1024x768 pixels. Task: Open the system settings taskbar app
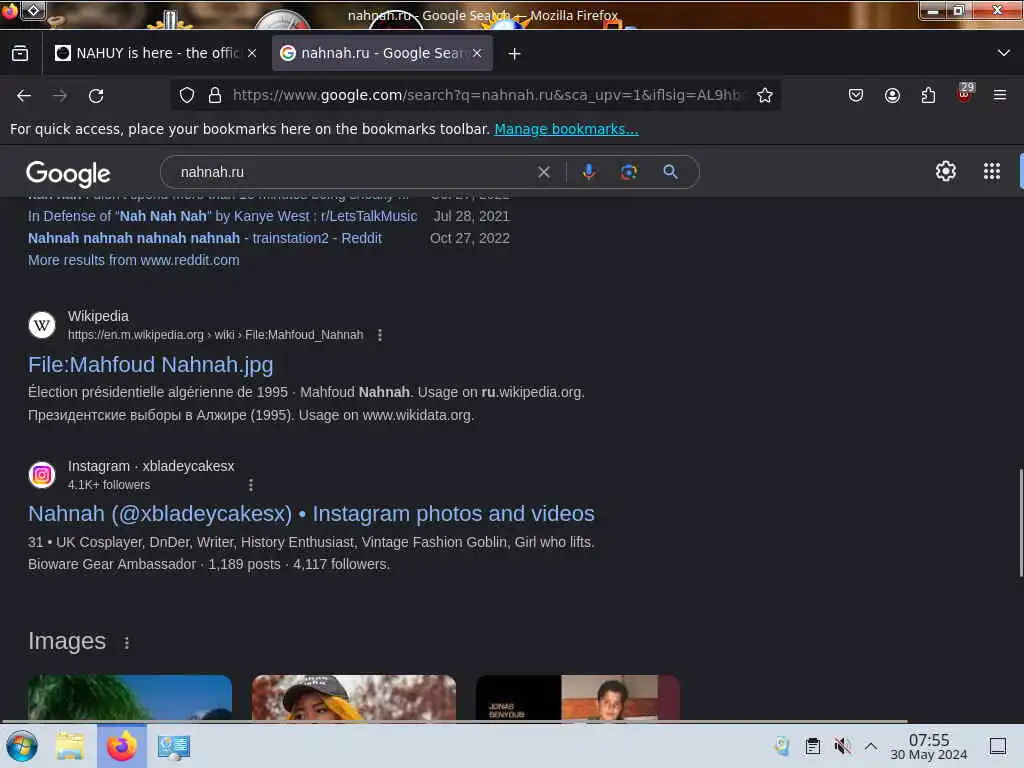[x=174, y=747]
